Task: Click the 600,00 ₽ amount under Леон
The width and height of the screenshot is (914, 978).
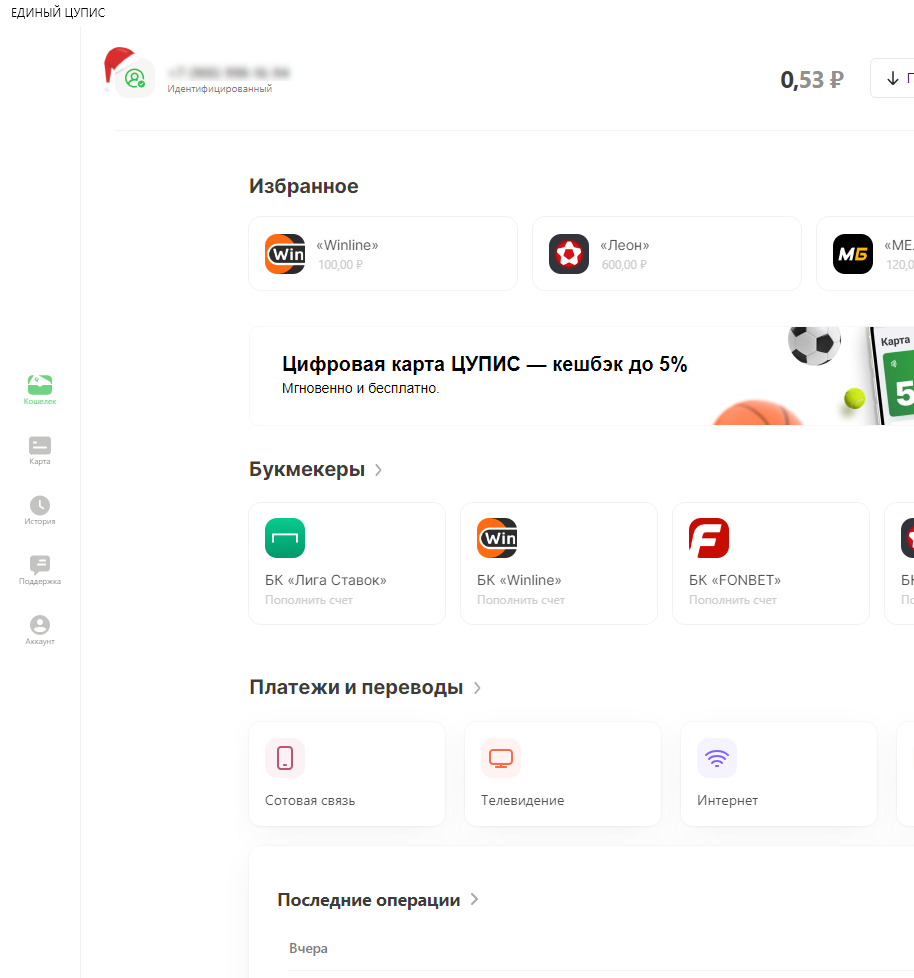Action: click(624, 265)
